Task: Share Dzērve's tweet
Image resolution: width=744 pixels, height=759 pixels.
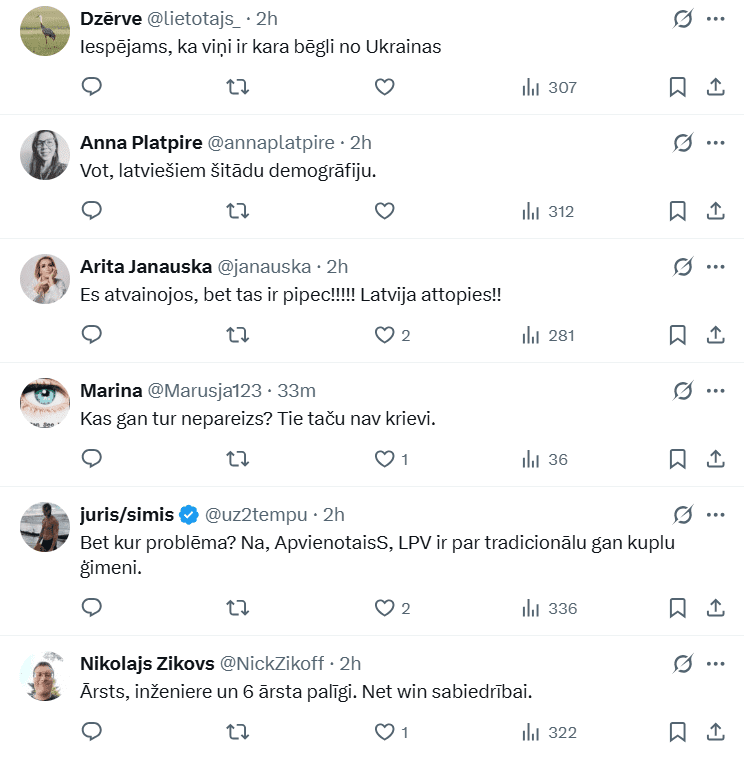Action: (x=715, y=87)
